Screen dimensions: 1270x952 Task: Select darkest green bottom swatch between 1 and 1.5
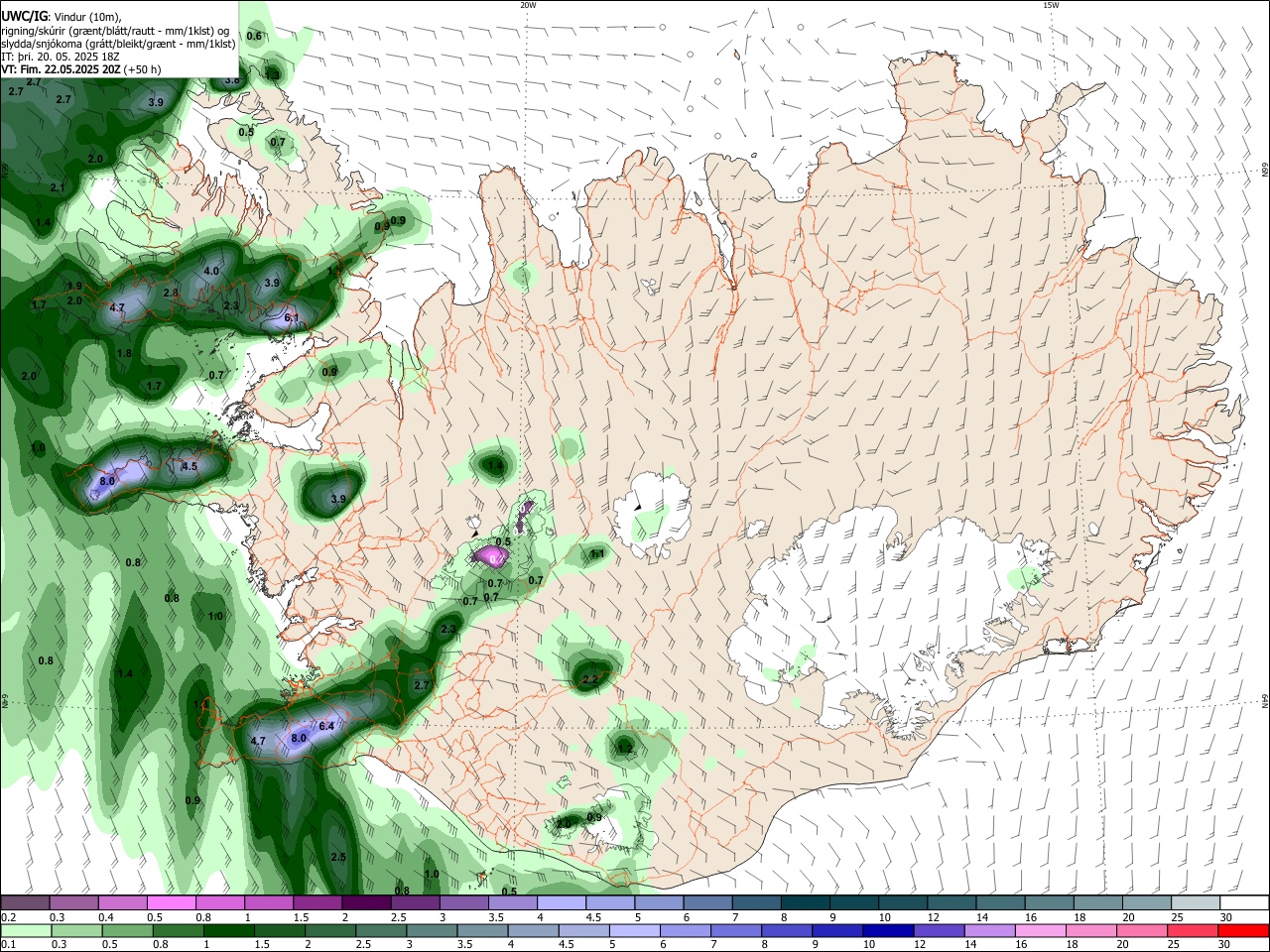tap(228, 930)
